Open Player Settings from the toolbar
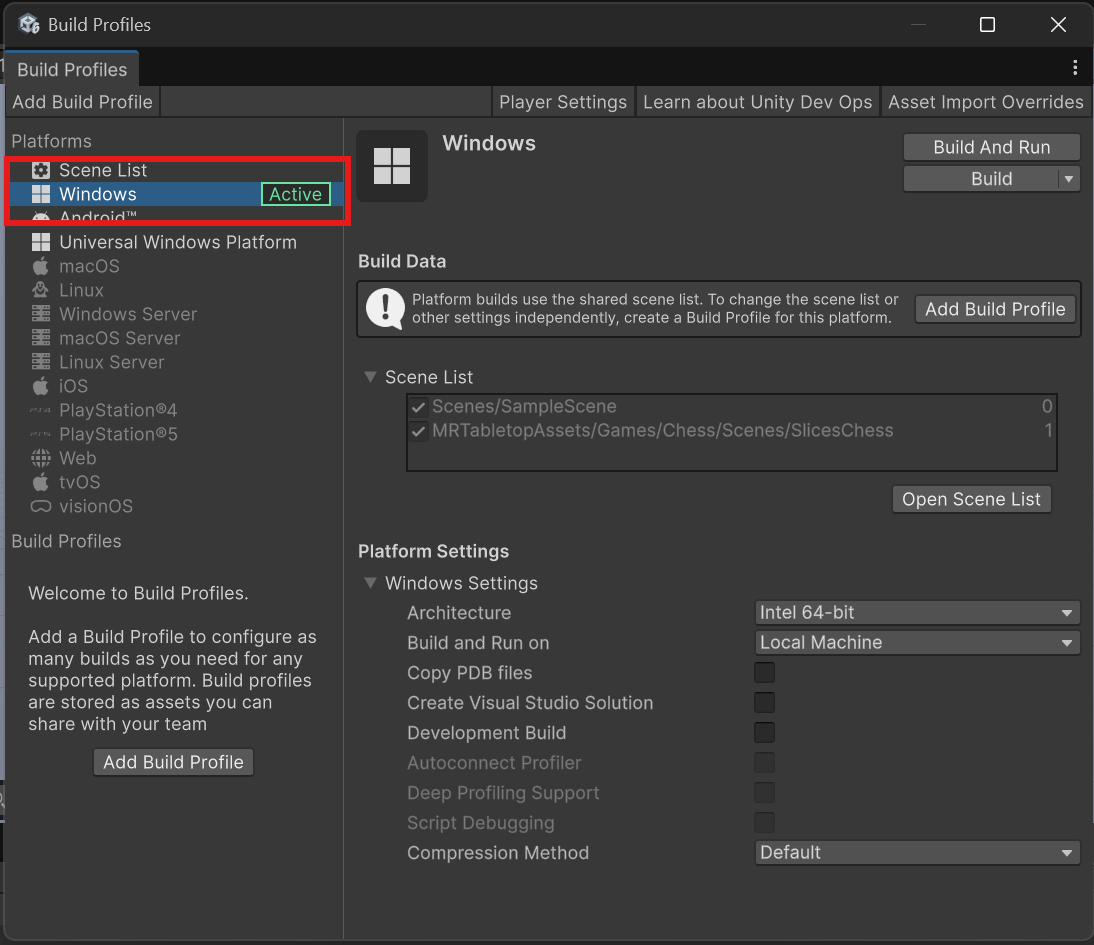 pos(562,102)
